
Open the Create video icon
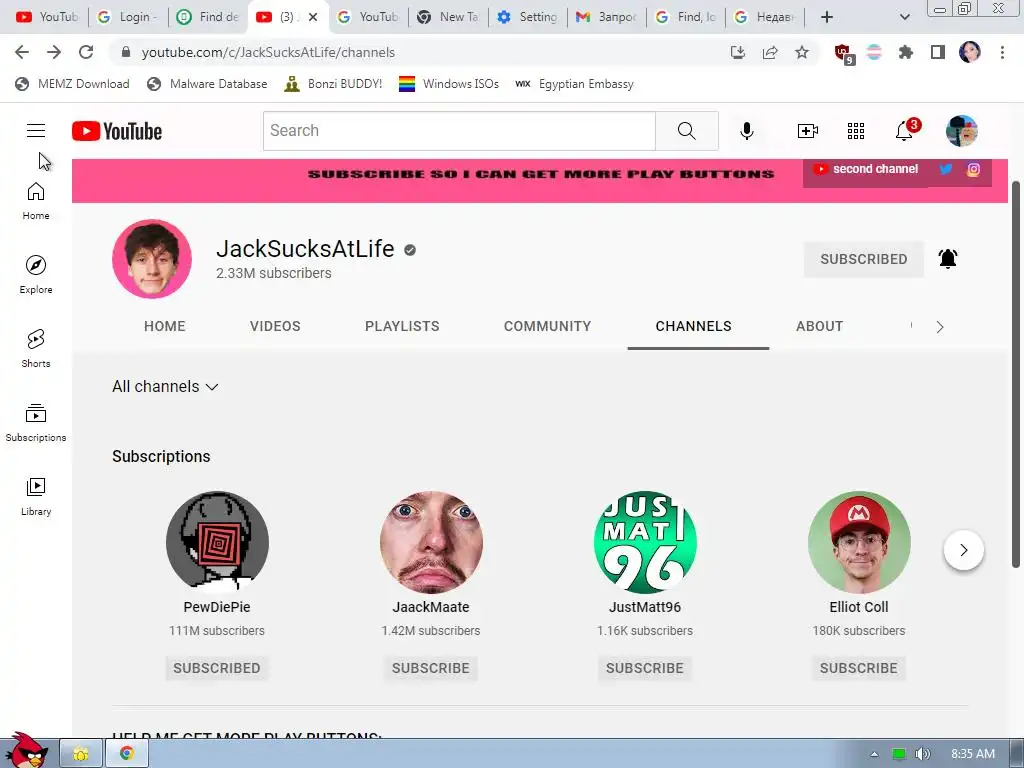click(x=808, y=131)
